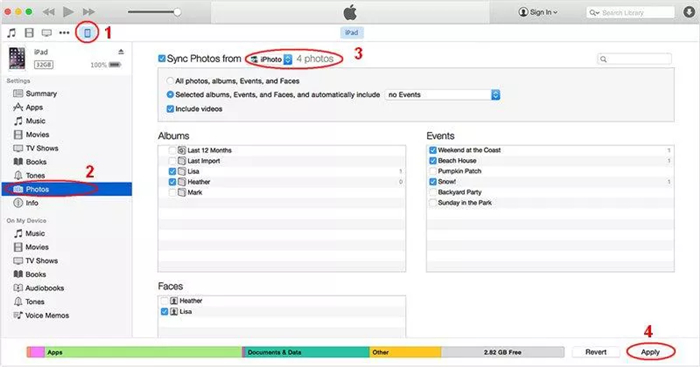
Task: Open the Sign In account menu
Action: 538,12
